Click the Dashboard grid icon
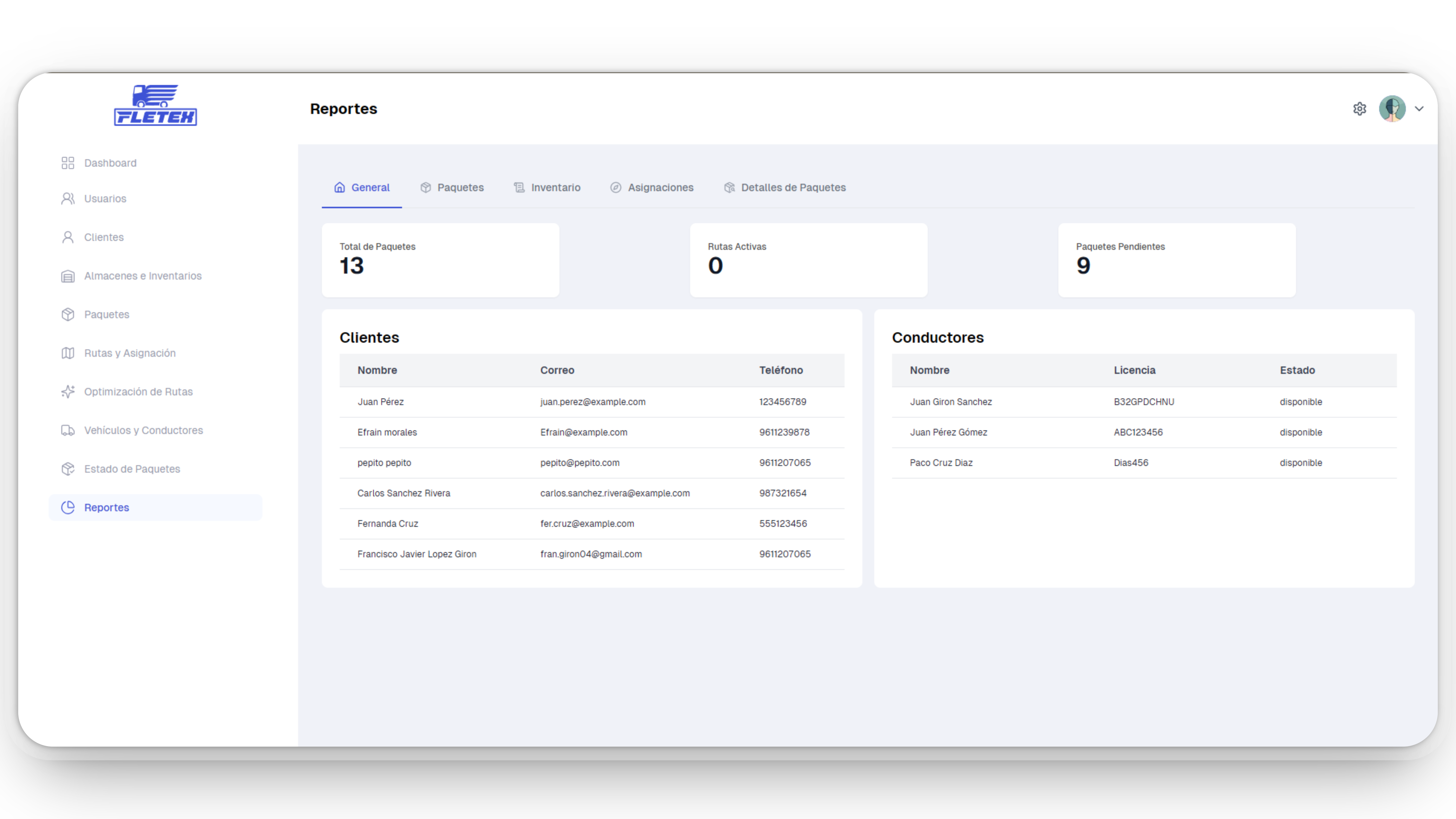This screenshot has height=819, width=1456. tap(68, 163)
